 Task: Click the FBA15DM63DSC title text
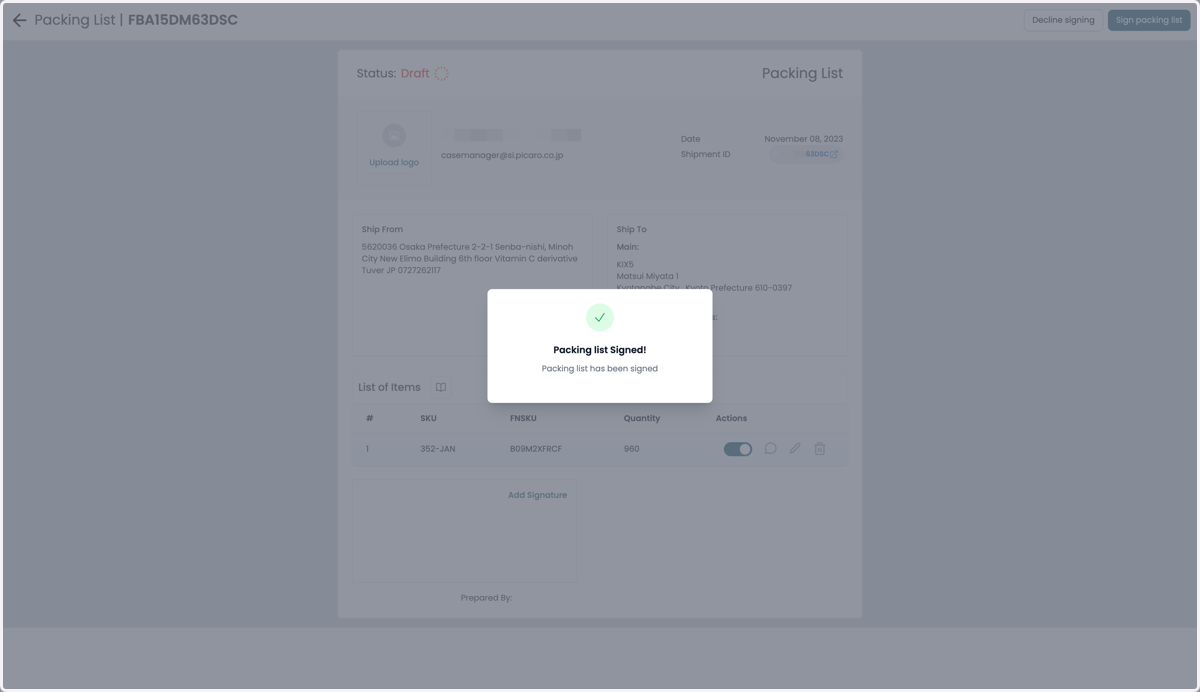tap(183, 20)
